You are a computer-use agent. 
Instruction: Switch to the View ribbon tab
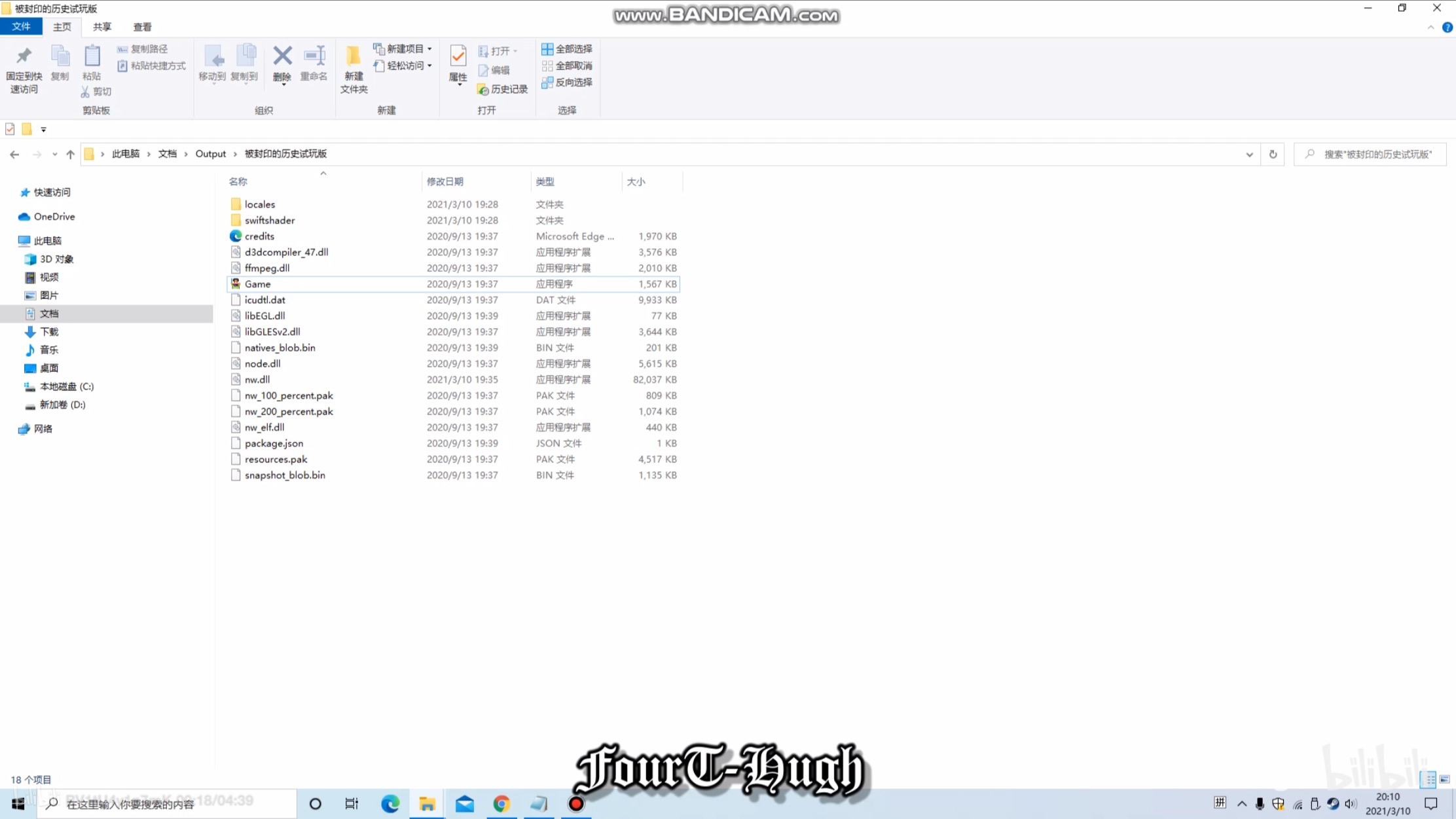pyautogui.click(x=142, y=27)
